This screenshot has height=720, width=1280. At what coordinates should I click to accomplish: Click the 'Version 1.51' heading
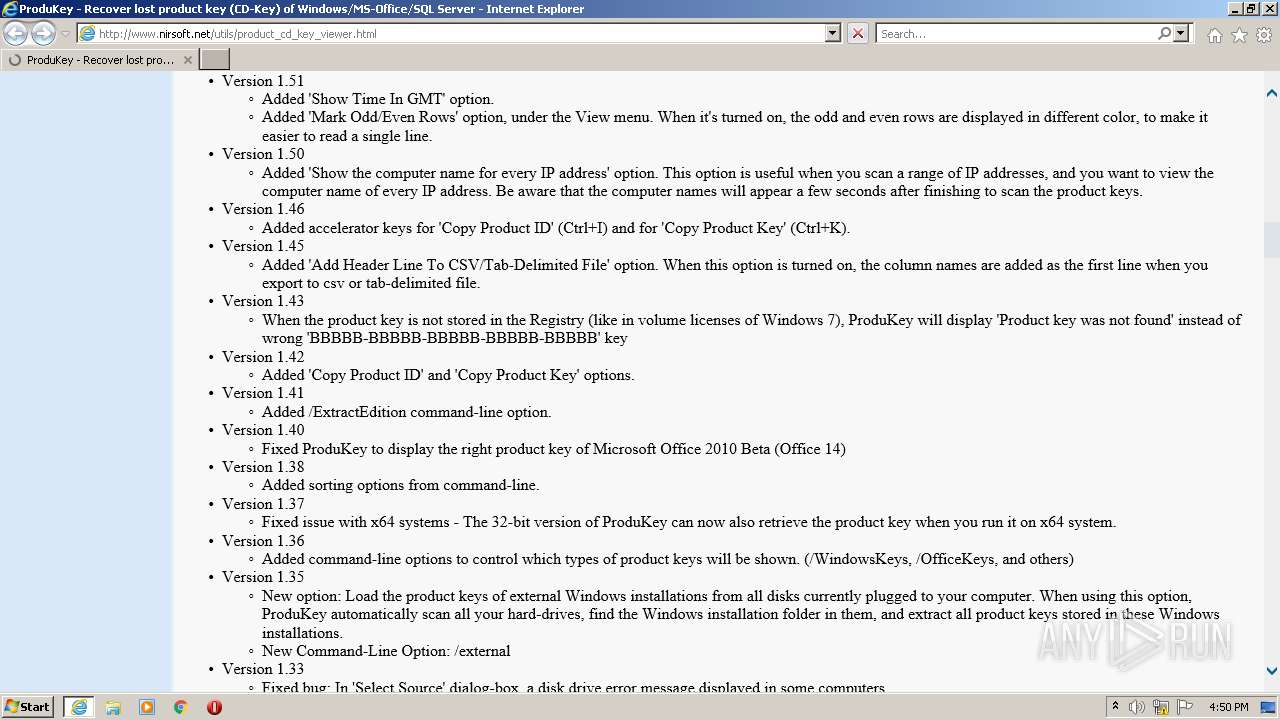click(x=263, y=81)
